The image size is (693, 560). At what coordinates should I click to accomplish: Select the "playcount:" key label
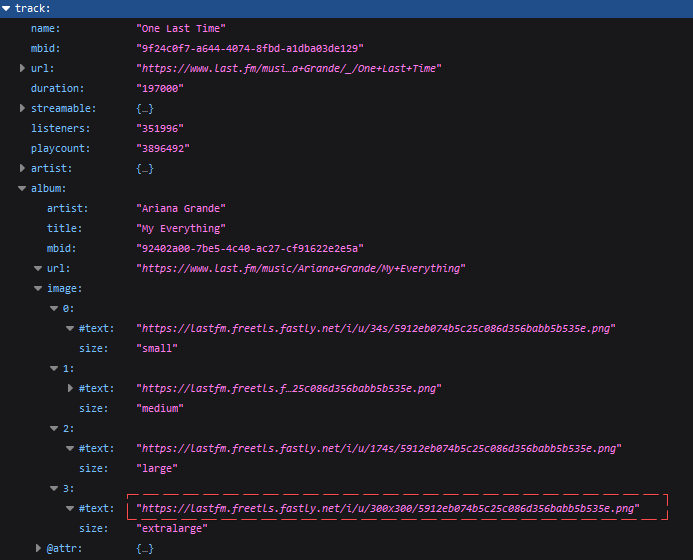[x=61, y=149]
